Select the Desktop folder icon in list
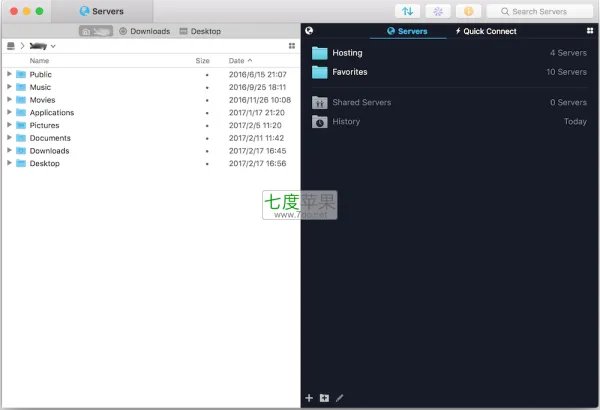Viewport: 600px width, 410px height. (x=21, y=163)
